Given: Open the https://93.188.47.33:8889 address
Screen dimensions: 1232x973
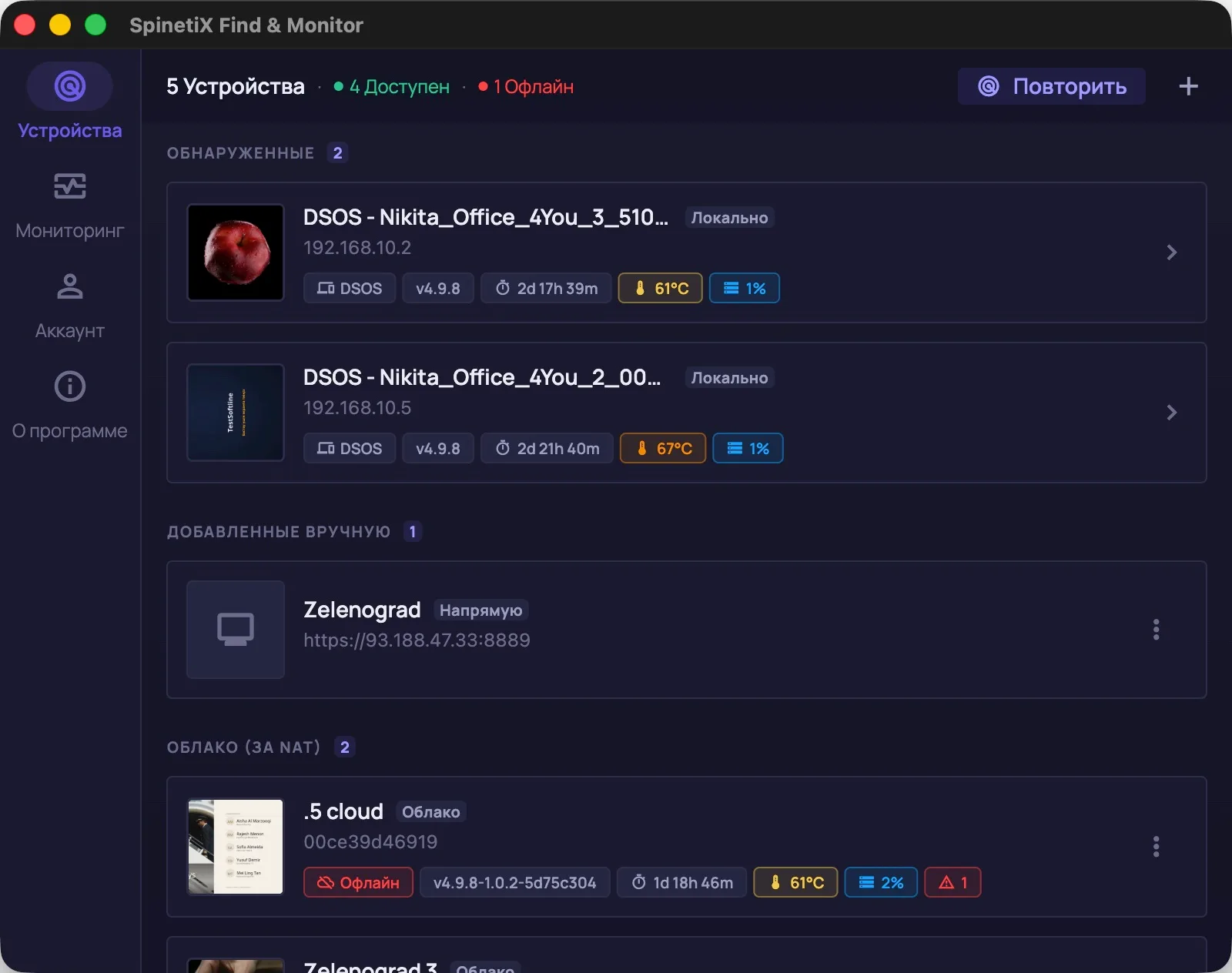Looking at the screenshot, I should [x=417, y=640].
